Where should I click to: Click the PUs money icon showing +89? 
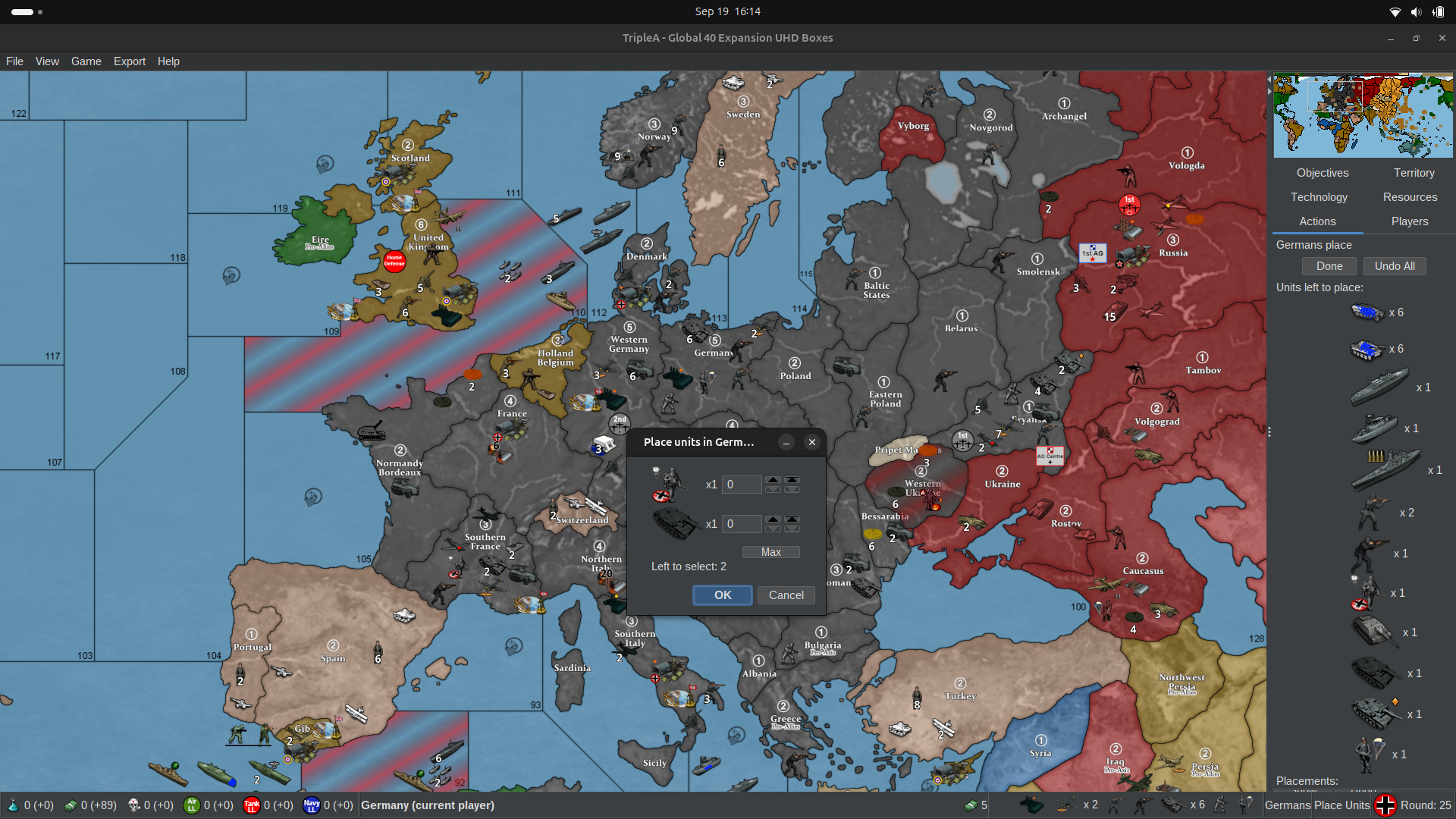pyautogui.click(x=71, y=805)
